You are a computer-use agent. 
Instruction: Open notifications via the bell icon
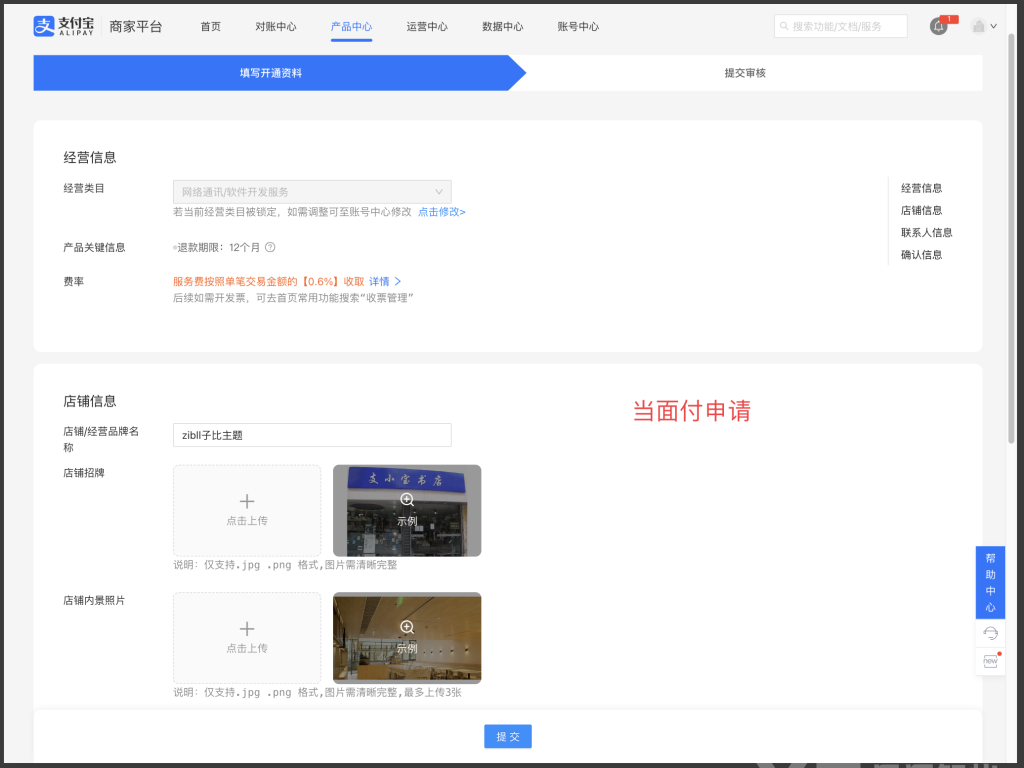click(938, 27)
